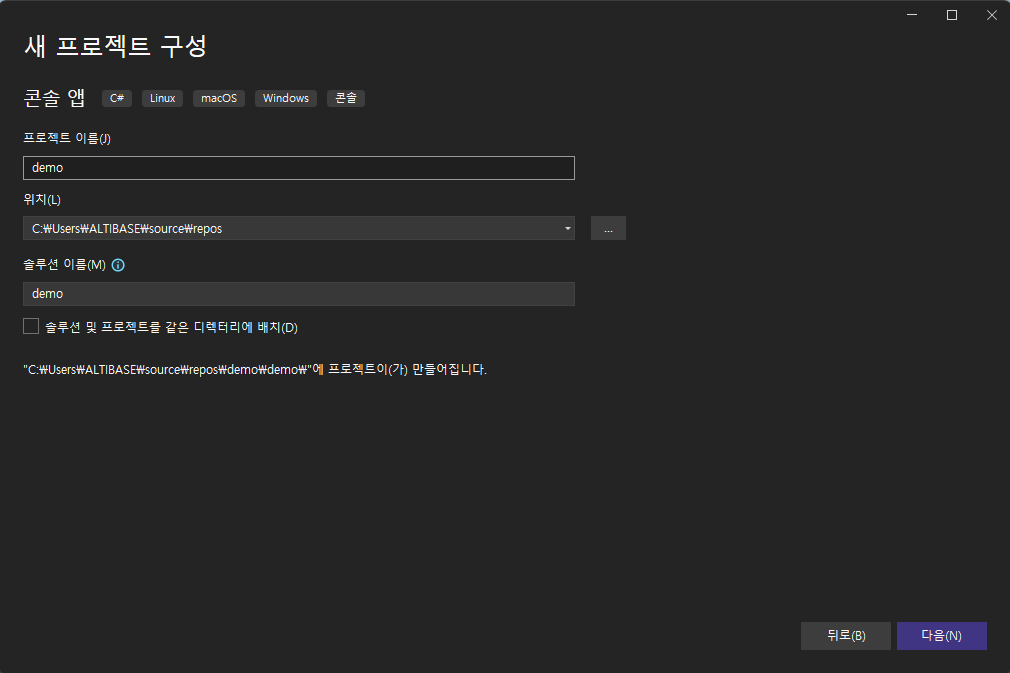The width and height of the screenshot is (1010, 673).
Task: Click the solution name info icon
Action: 118,265
